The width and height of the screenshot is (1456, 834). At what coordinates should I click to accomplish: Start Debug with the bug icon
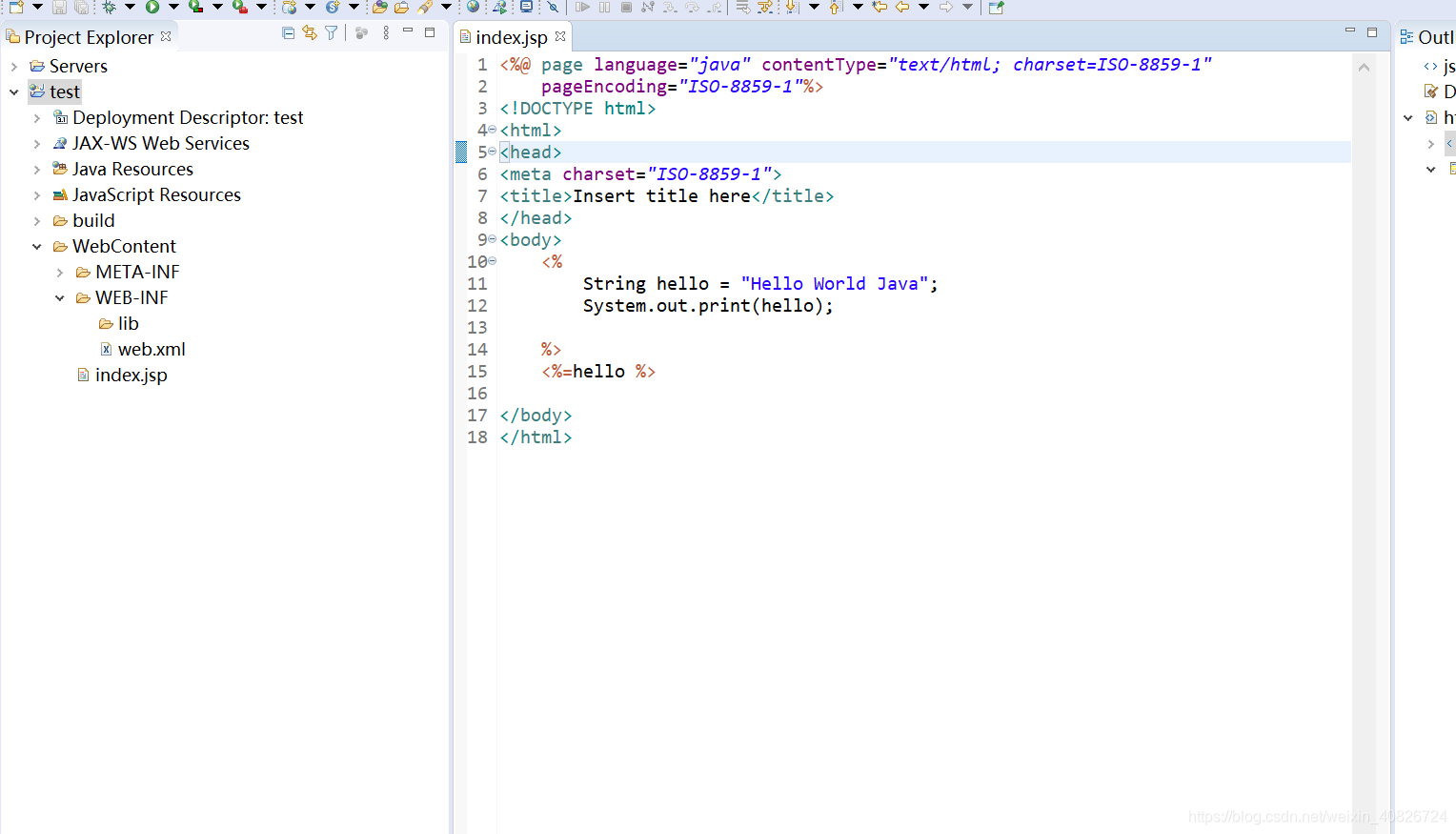point(110,7)
